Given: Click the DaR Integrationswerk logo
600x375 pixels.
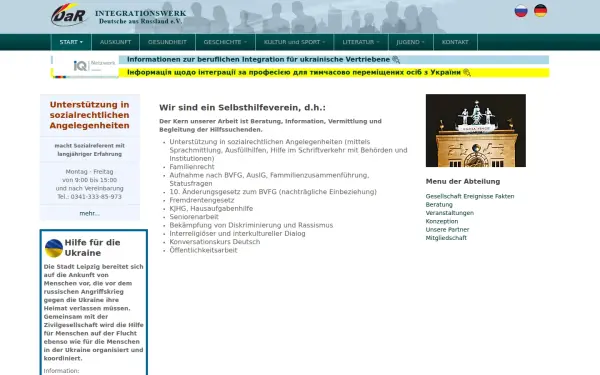Looking at the screenshot, I should click(119, 16).
